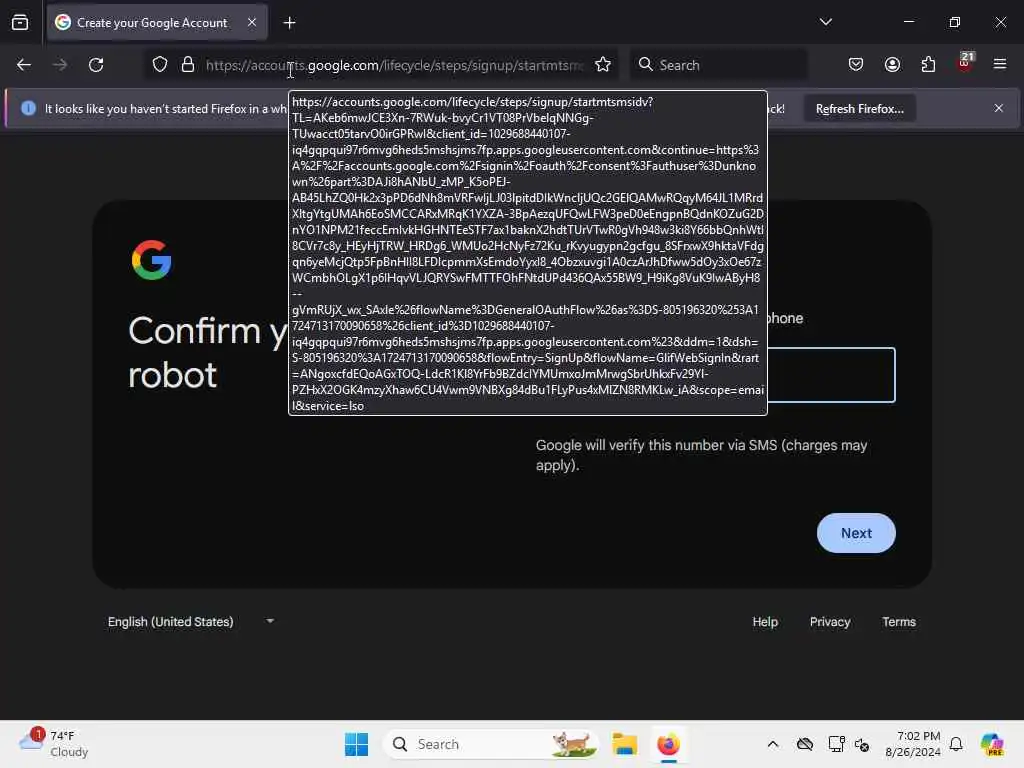Save page to Pocket
The image size is (1024, 768).
point(856,65)
